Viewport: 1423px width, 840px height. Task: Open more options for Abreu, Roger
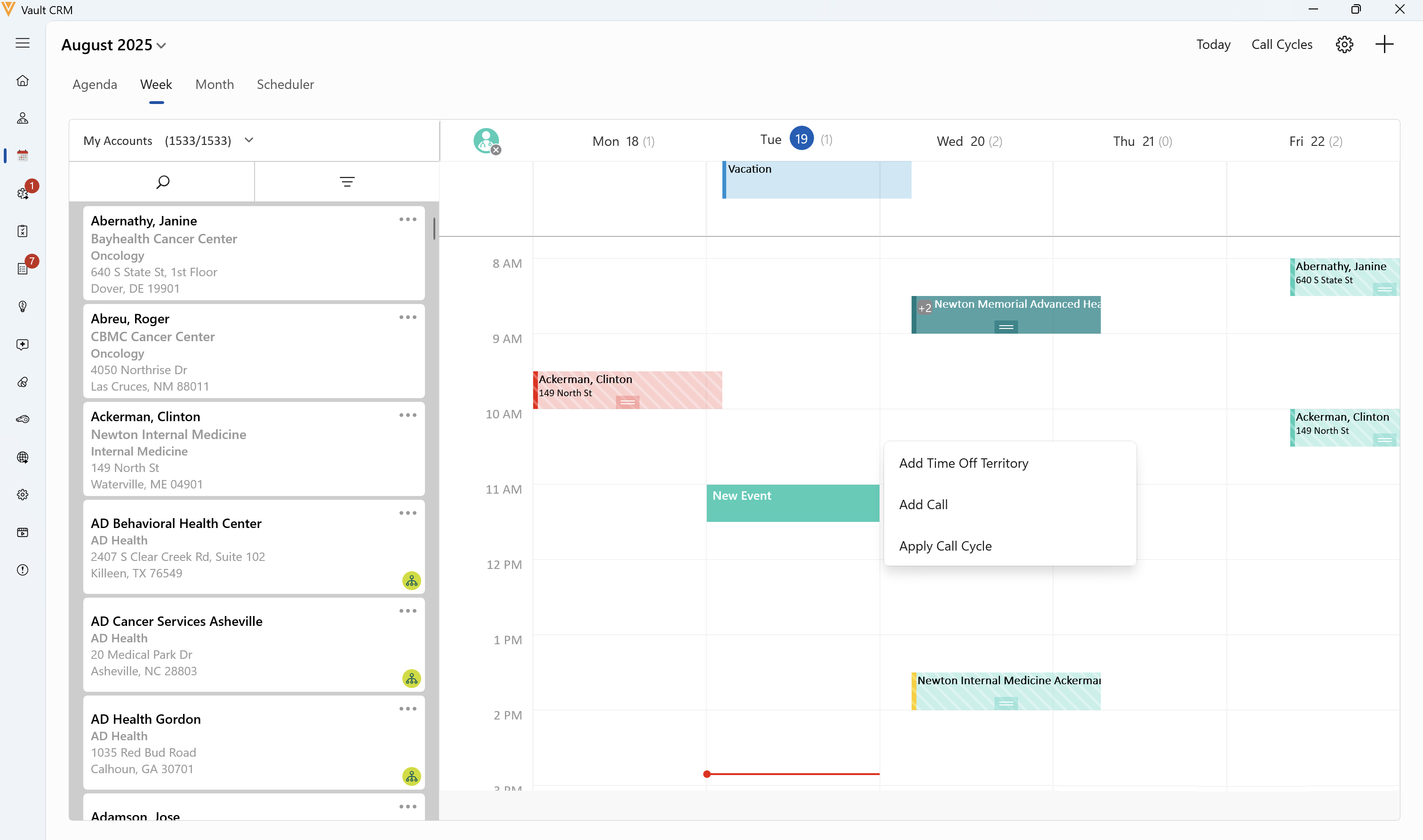click(x=408, y=318)
